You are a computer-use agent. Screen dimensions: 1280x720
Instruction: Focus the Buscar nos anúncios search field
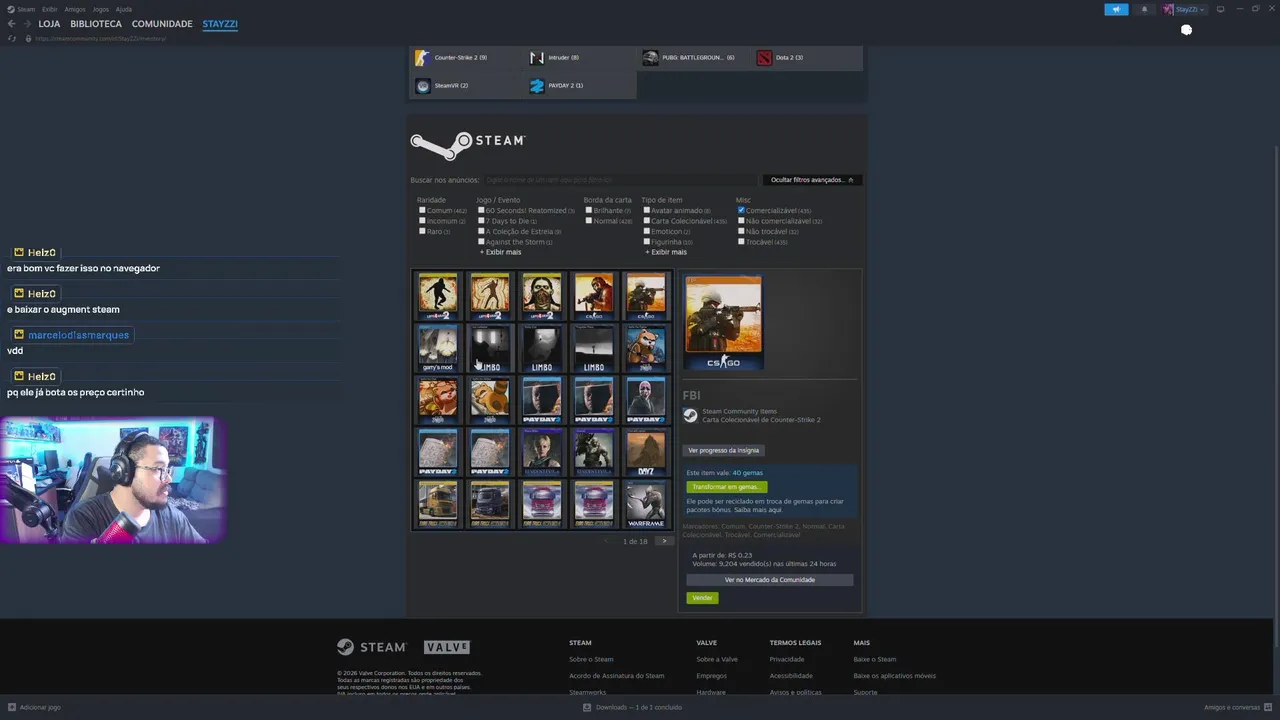click(x=620, y=180)
